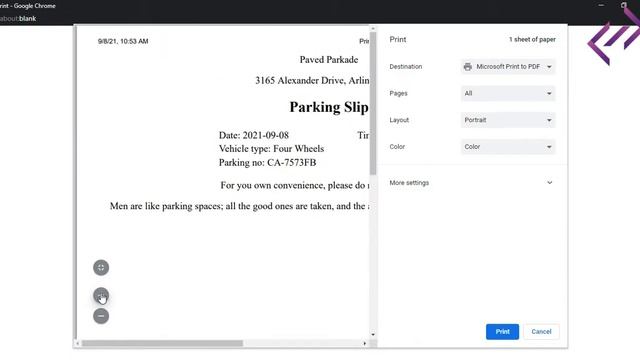Click the Paved Parkade title text

[x=329, y=60]
